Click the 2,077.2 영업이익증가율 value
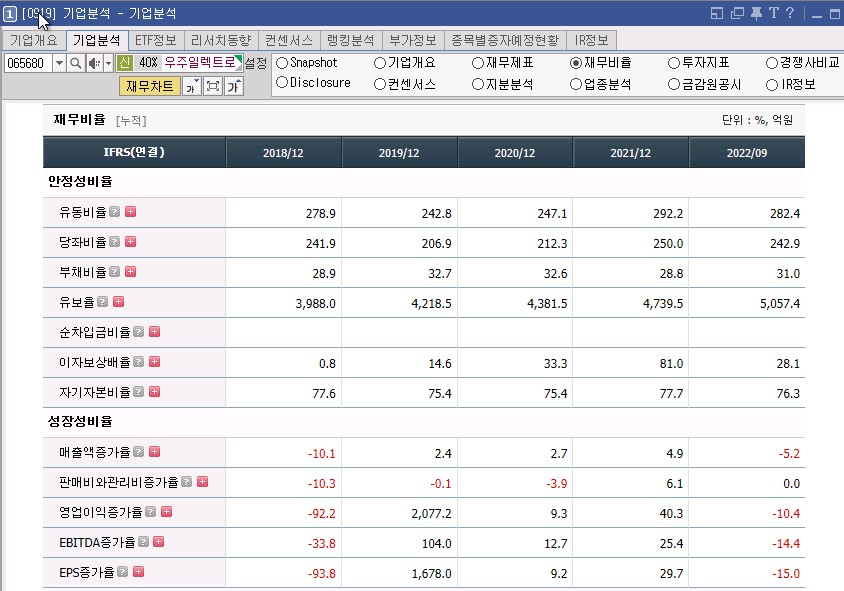The image size is (844, 591). click(431, 513)
